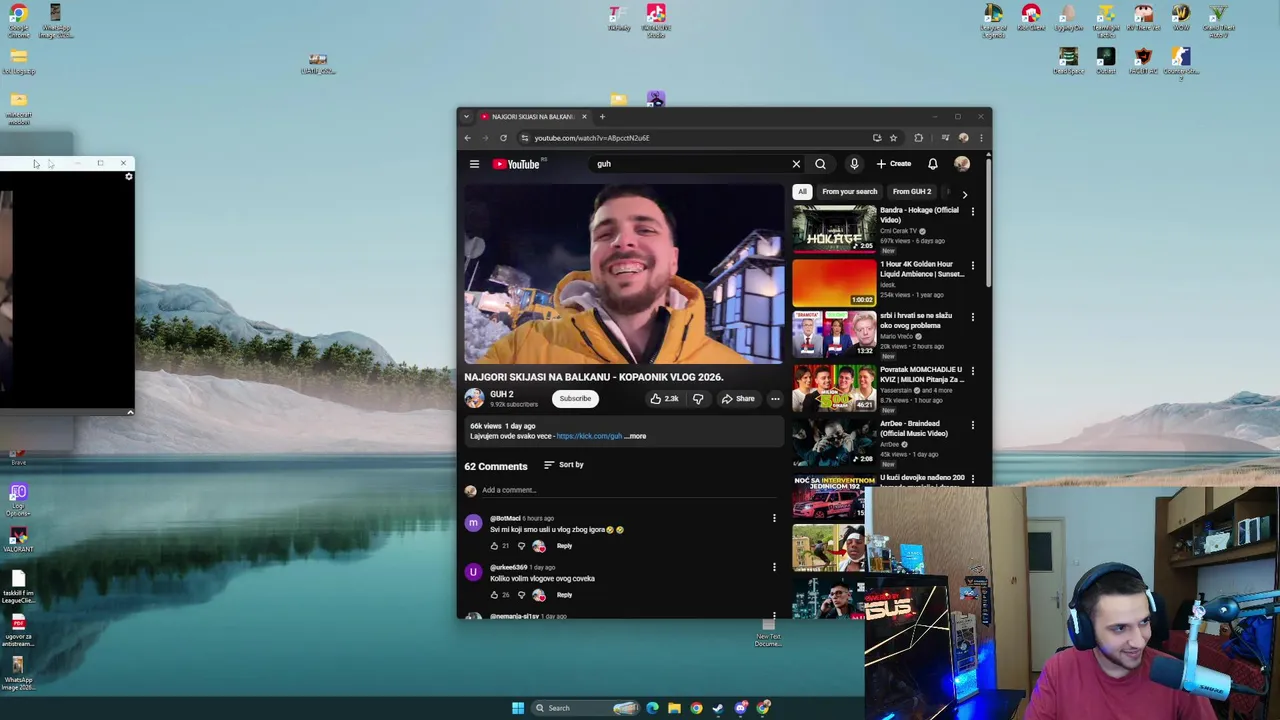Click the video title 'NAJGORI SKIJASI NA BALKANU'
Screen dimensions: 1280x720
tap(593, 377)
